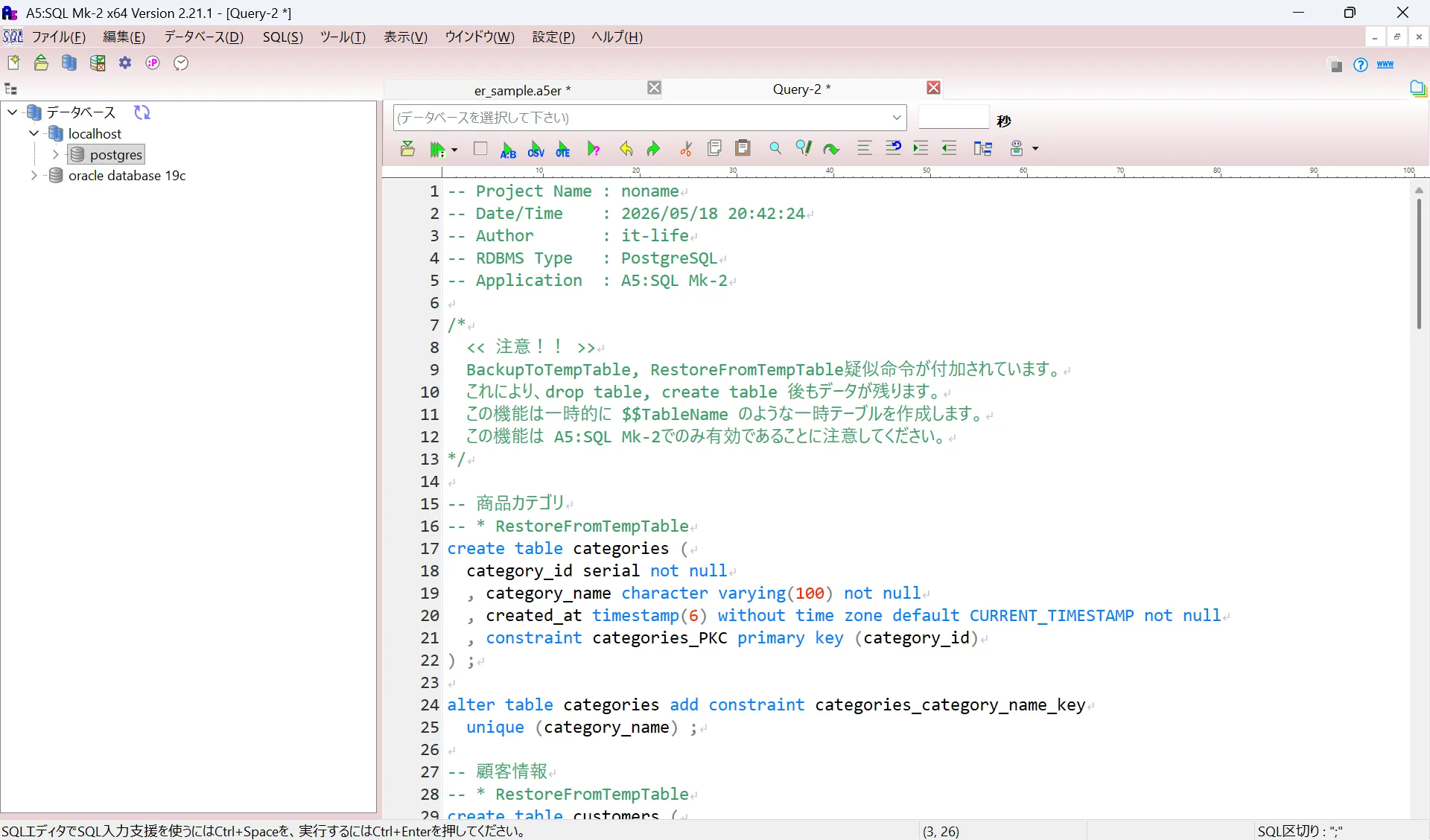Image resolution: width=1430 pixels, height=840 pixels.
Task: Increase indent with the indent icon
Action: 921,148
